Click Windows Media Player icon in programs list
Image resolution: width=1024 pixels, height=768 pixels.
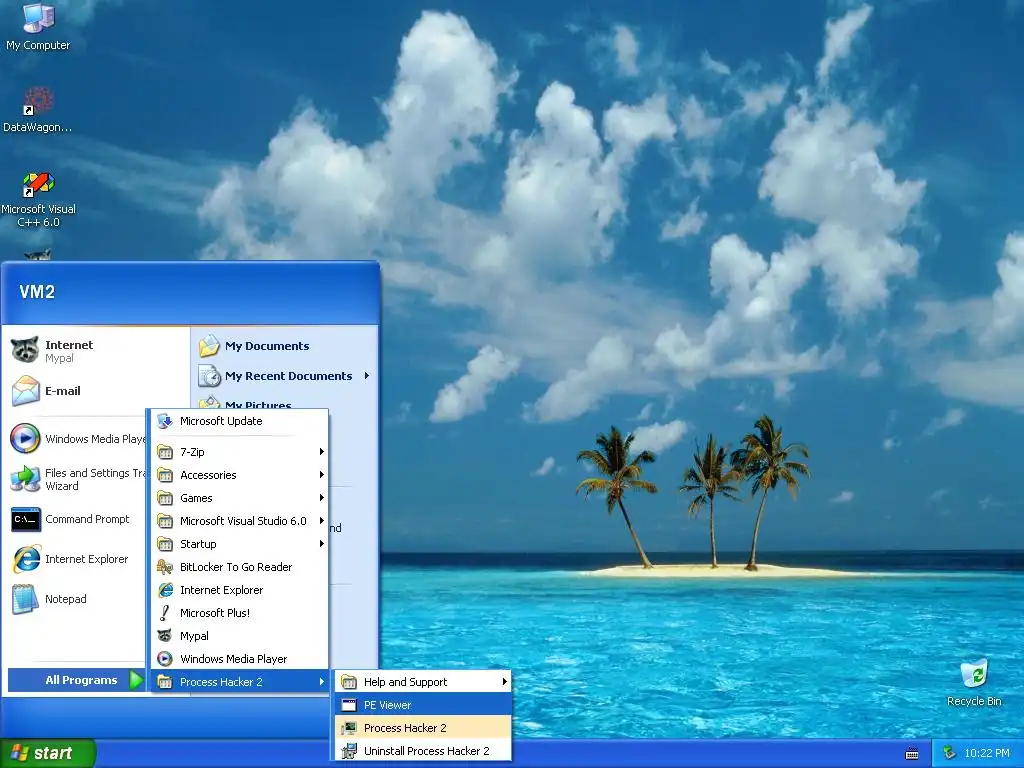pos(165,659)
